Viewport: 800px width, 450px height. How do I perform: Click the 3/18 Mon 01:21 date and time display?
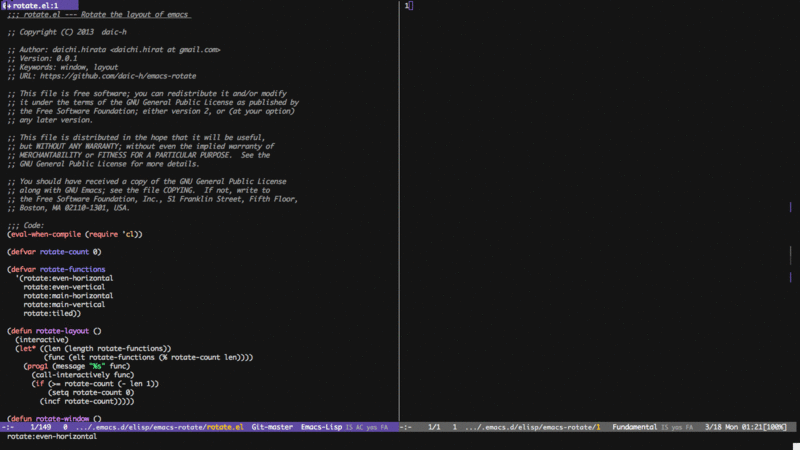pyautogui.click(x=732, y=427)
